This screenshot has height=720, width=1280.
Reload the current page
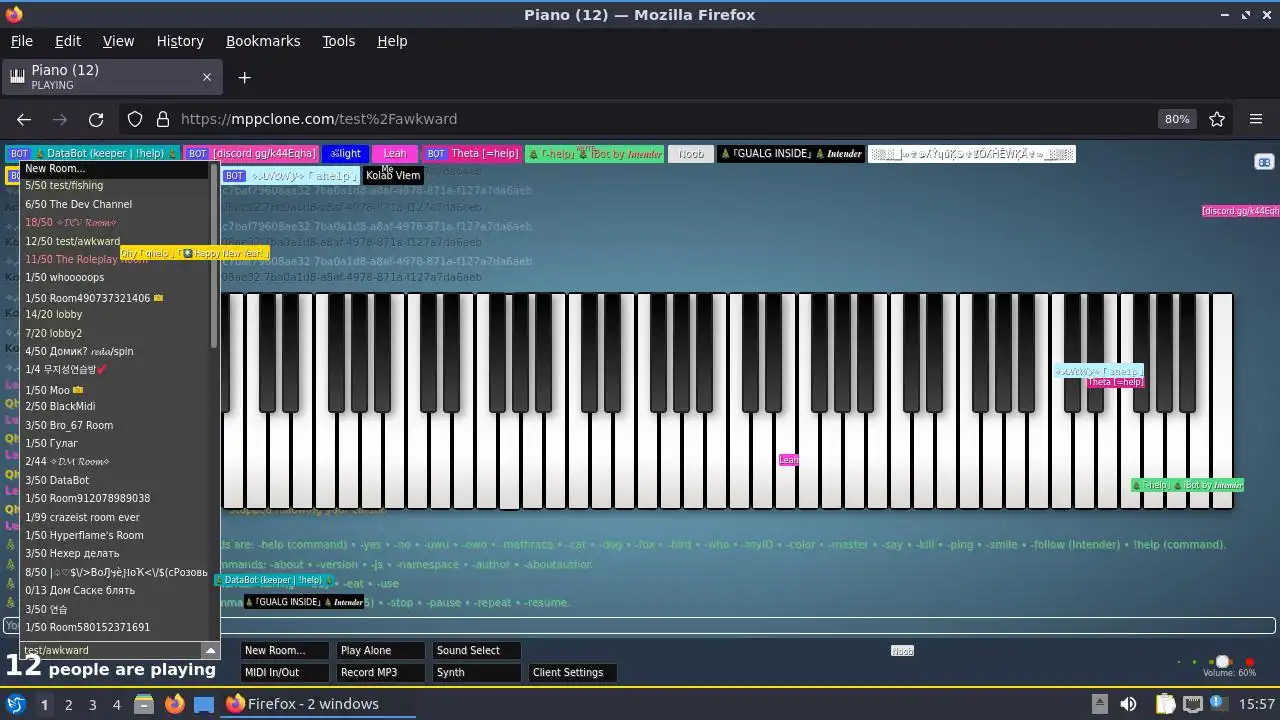pyautogui.click(x=96, y=119)
